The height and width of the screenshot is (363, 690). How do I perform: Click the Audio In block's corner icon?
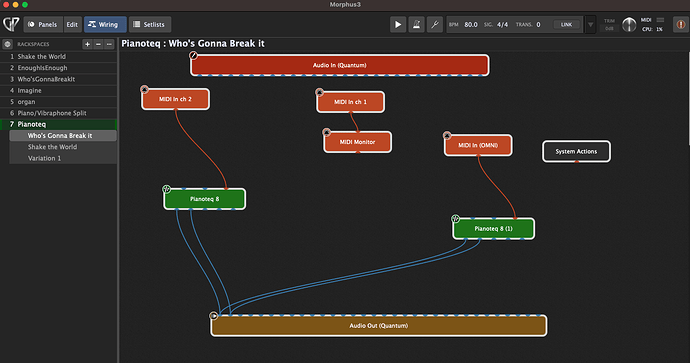pos(193,55)
